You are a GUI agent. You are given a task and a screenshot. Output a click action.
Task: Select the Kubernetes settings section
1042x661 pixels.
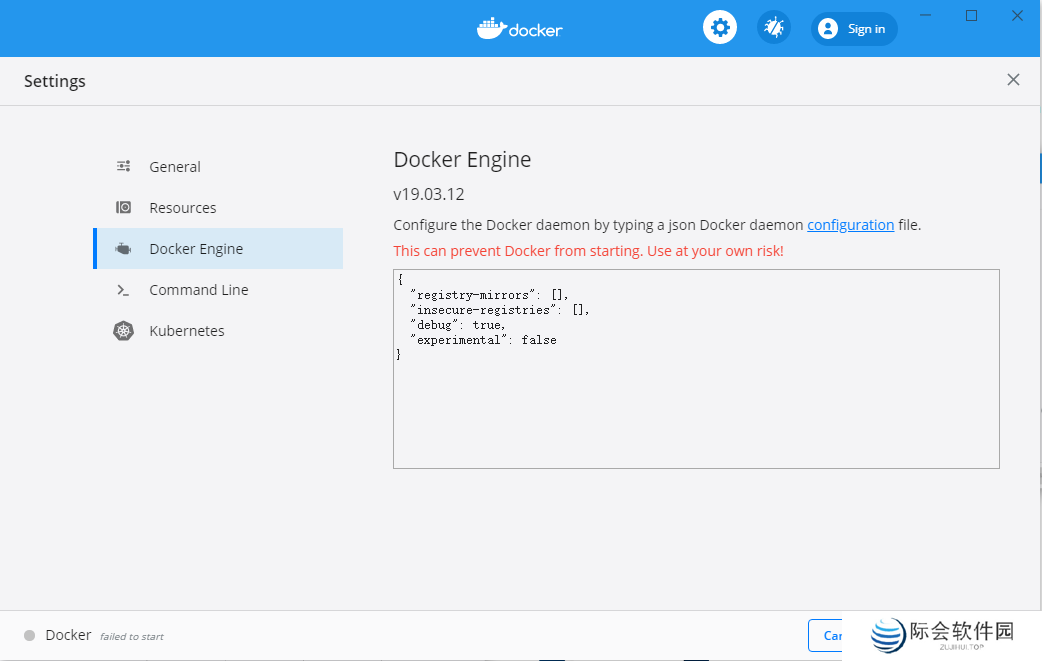(x=187, y=330)
